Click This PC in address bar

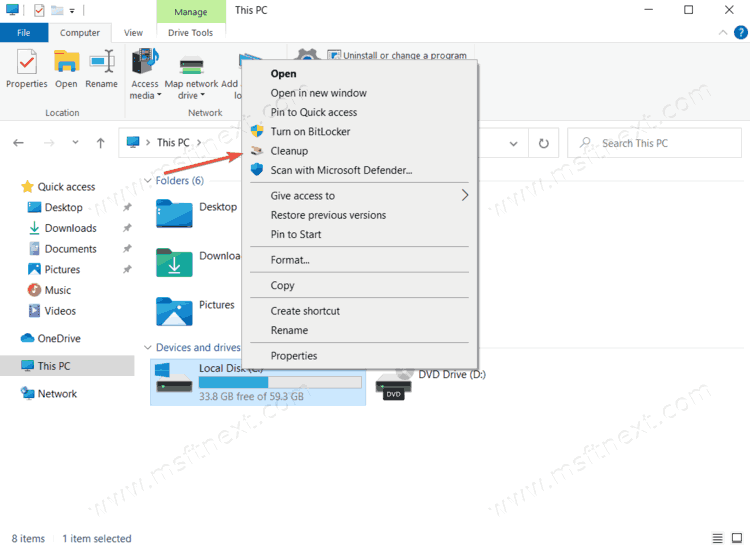point(173,143)
